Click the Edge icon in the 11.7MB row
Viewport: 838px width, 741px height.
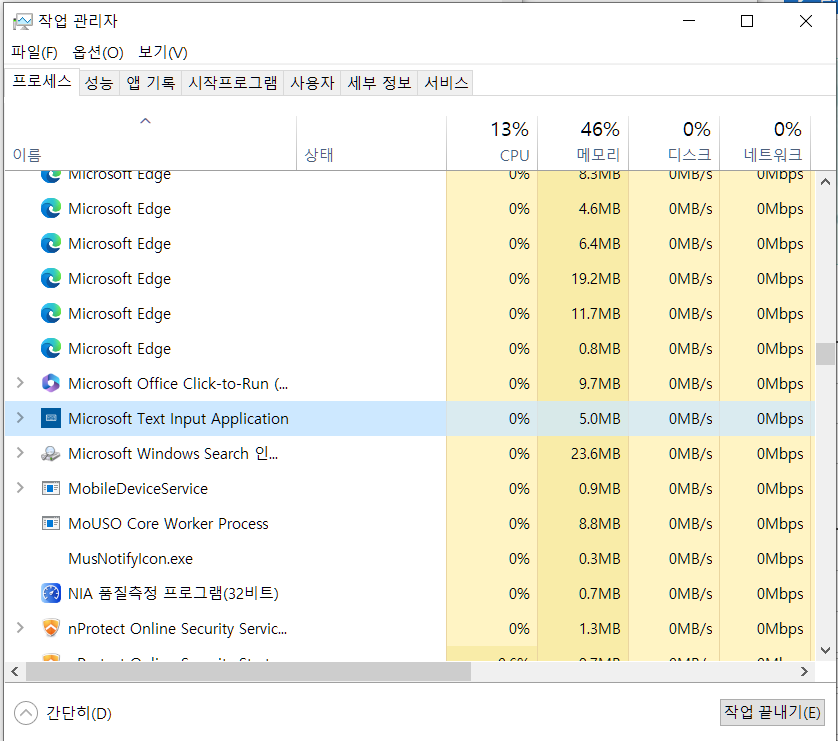[x=51, y=313]
